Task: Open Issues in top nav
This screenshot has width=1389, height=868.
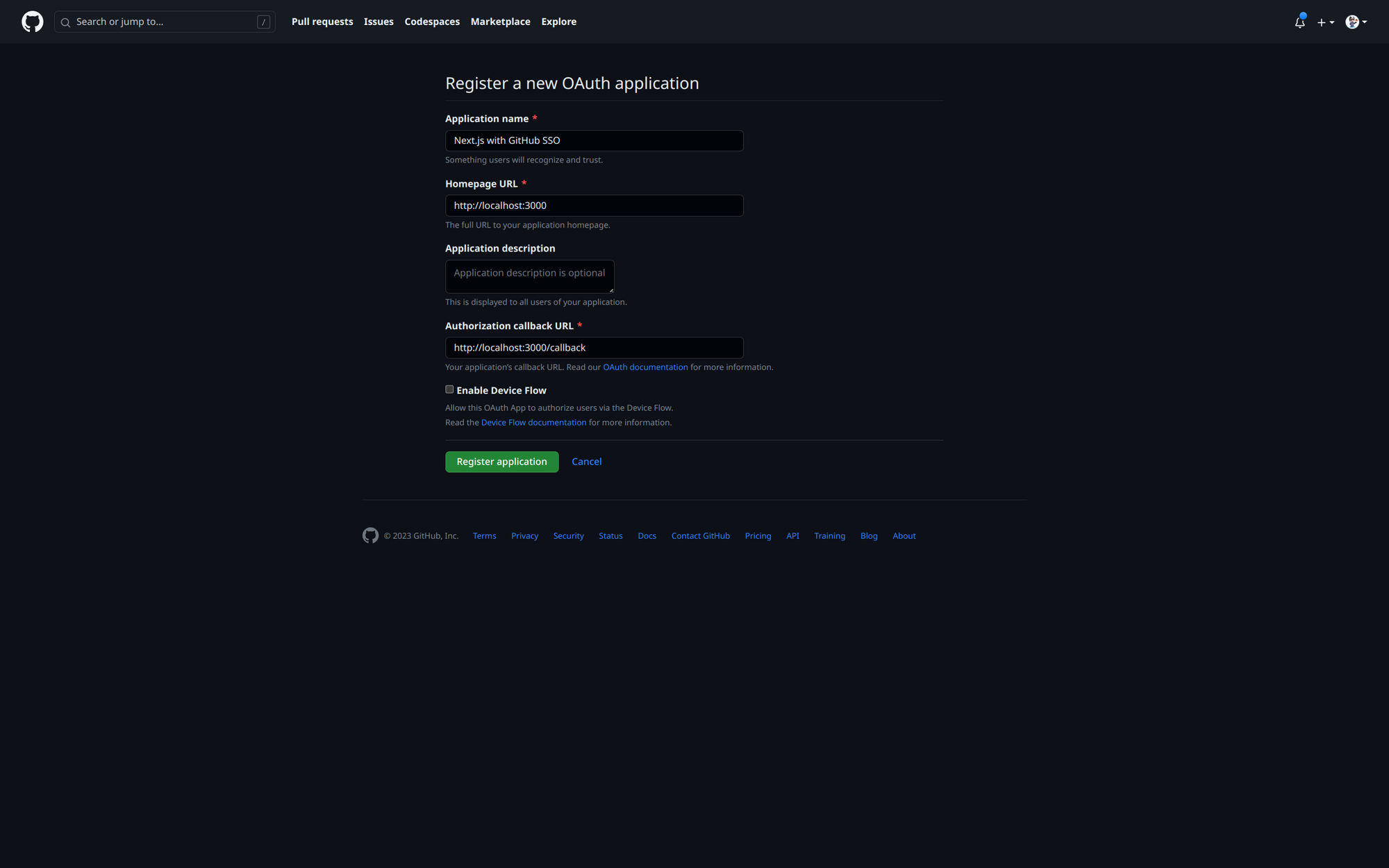Action: pyautogui.click(x=379, y=22)
